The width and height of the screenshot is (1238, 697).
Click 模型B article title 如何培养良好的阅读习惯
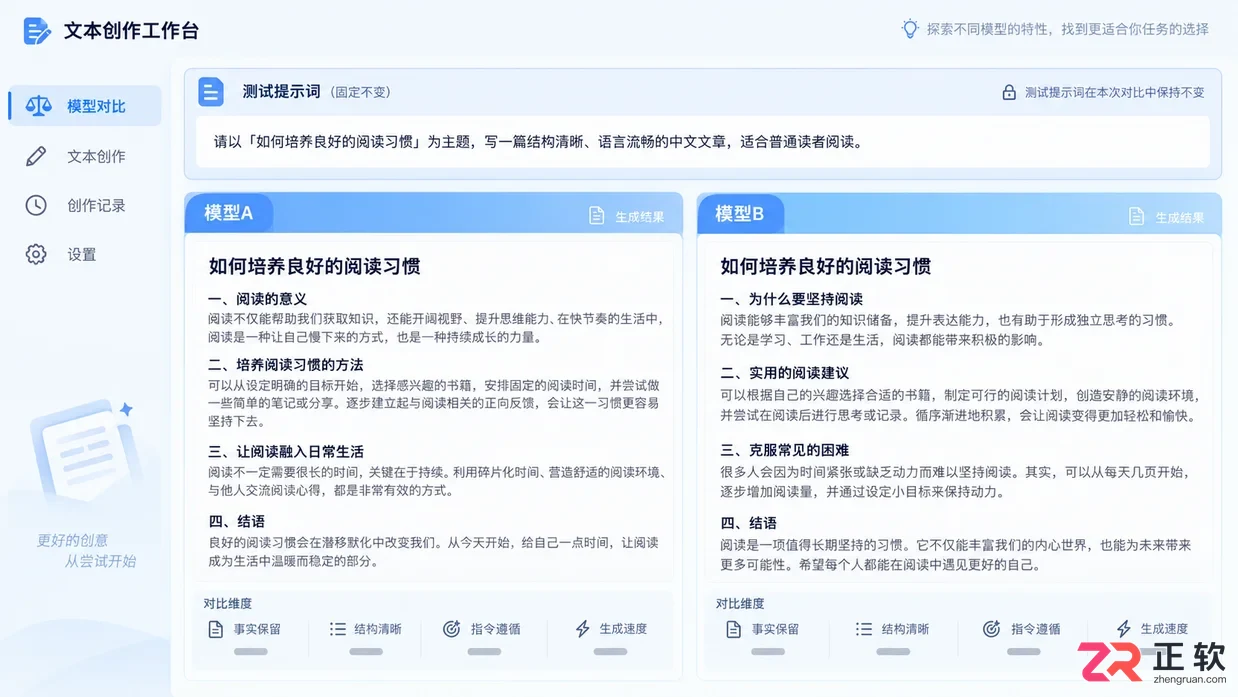(x=826, y=266)
